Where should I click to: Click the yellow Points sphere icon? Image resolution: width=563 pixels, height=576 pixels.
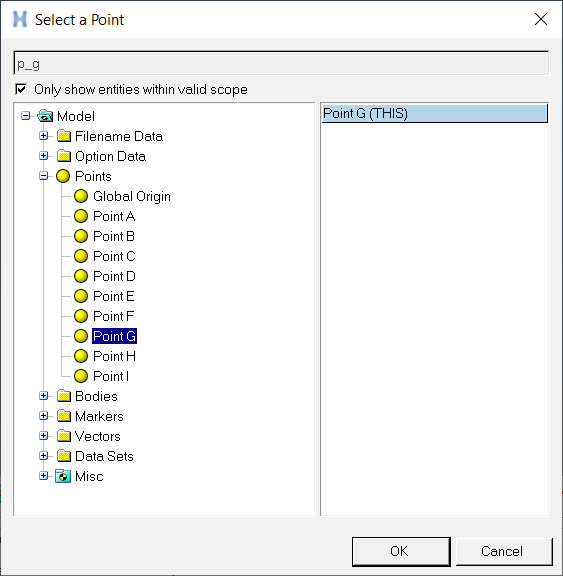click(63, 176)
